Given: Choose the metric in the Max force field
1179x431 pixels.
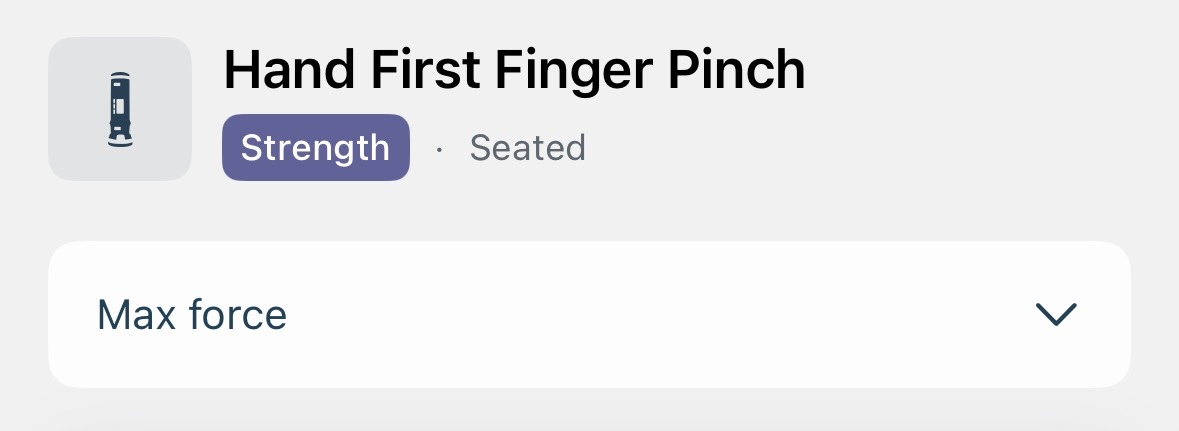Looking at the screenshot, I should [590, 314].
